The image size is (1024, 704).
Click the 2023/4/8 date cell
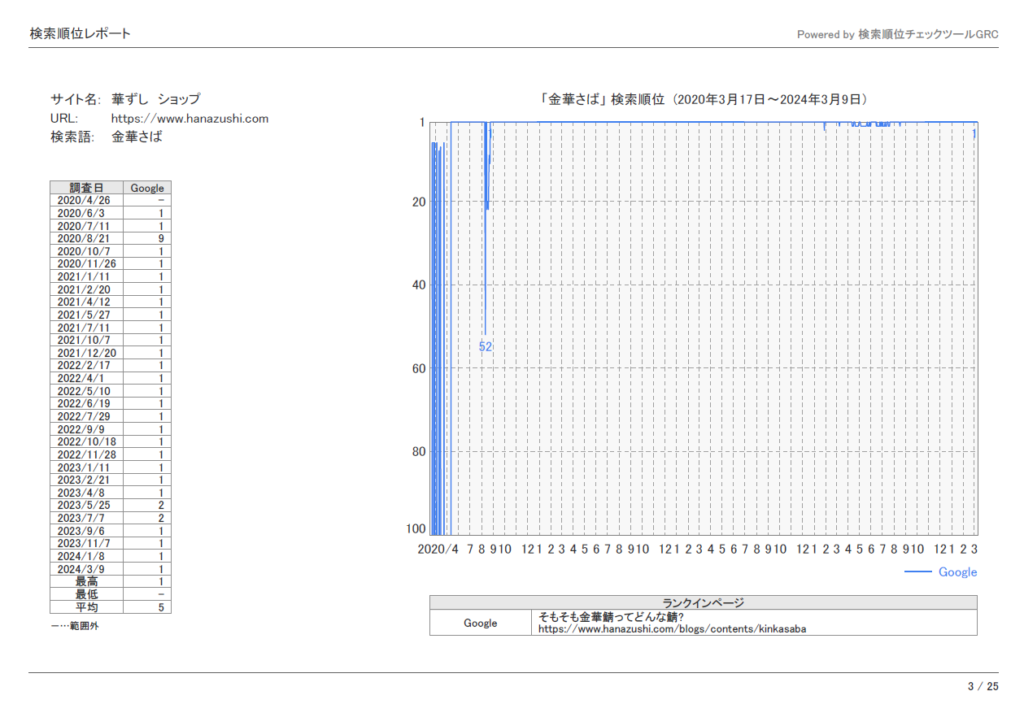(86, 493)
